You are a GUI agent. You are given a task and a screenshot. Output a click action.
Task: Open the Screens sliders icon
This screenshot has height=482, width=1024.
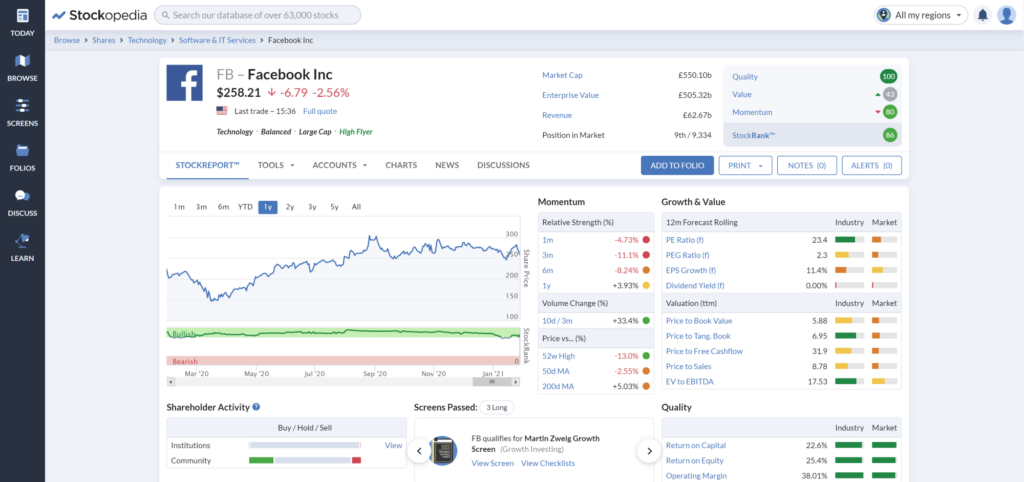(22, 106)
